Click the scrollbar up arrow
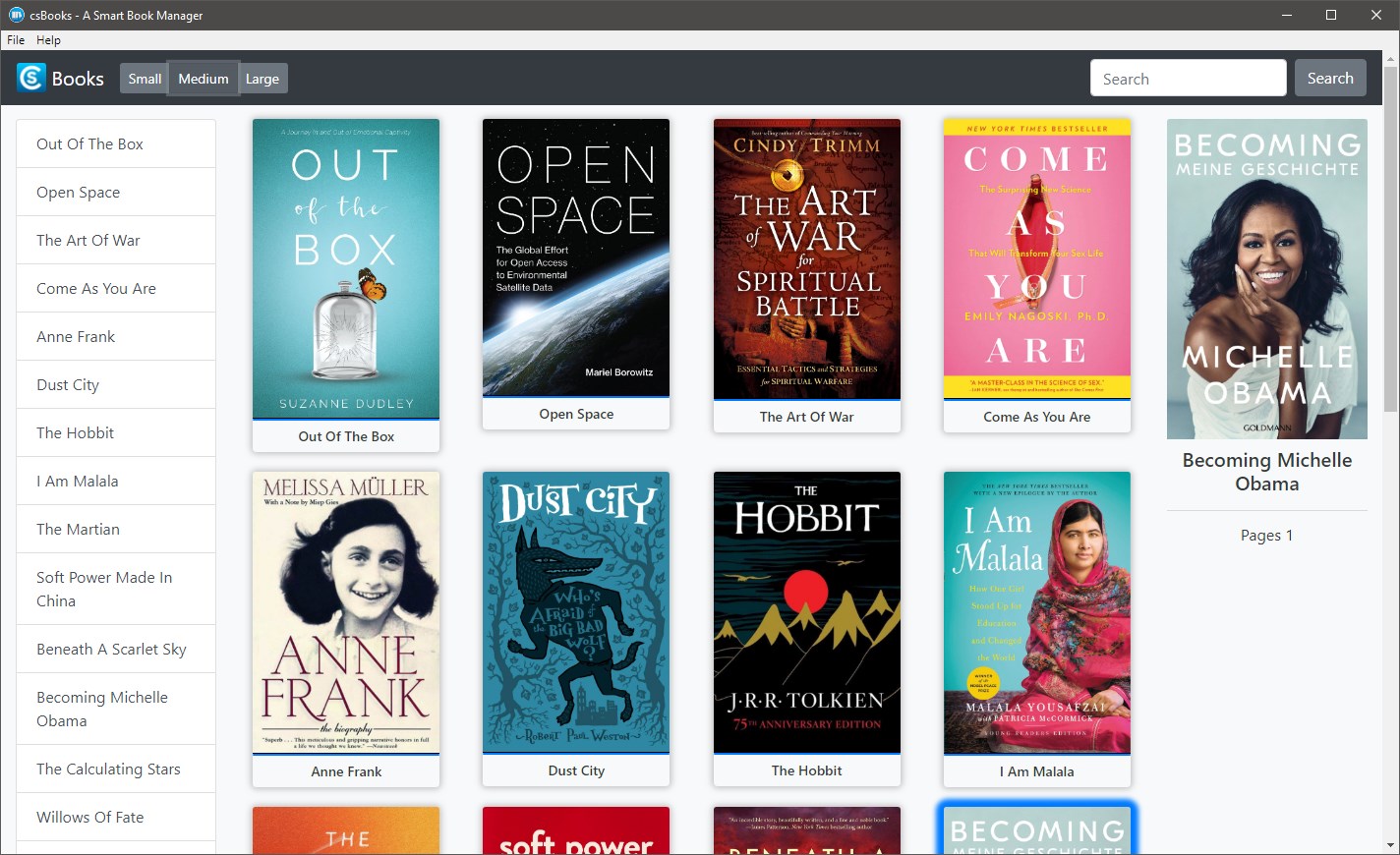This screenshot has width=1400, height=855. click(1390, 59)
